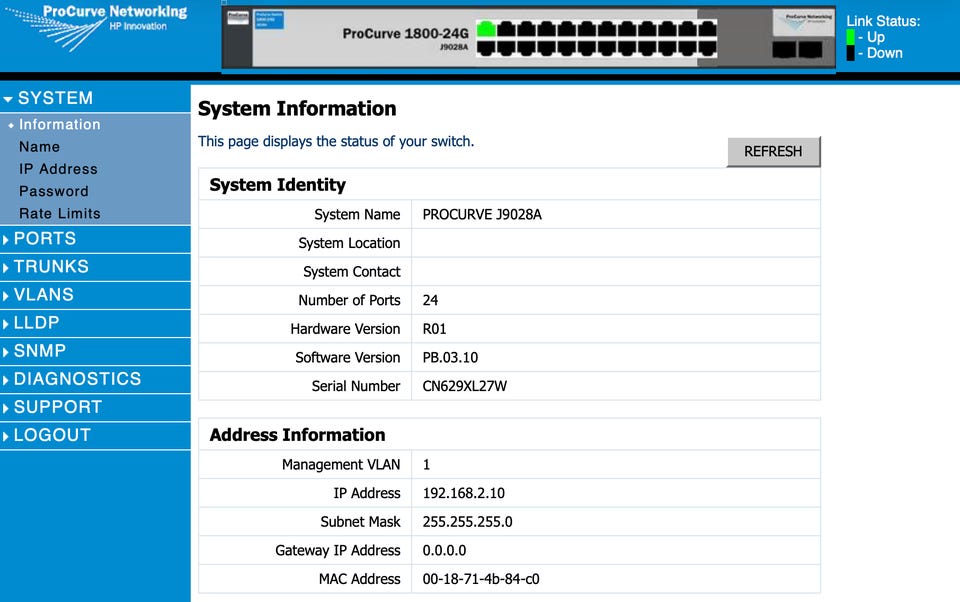Click the serial number CN629XL27W

pyautogui.click(x=465, y=386)
